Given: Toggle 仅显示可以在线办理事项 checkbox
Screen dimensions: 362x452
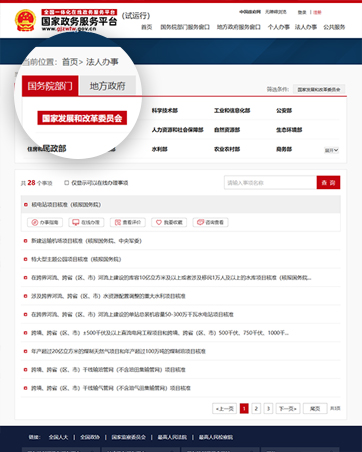Looking at the screenshot, I should point(67,183).
